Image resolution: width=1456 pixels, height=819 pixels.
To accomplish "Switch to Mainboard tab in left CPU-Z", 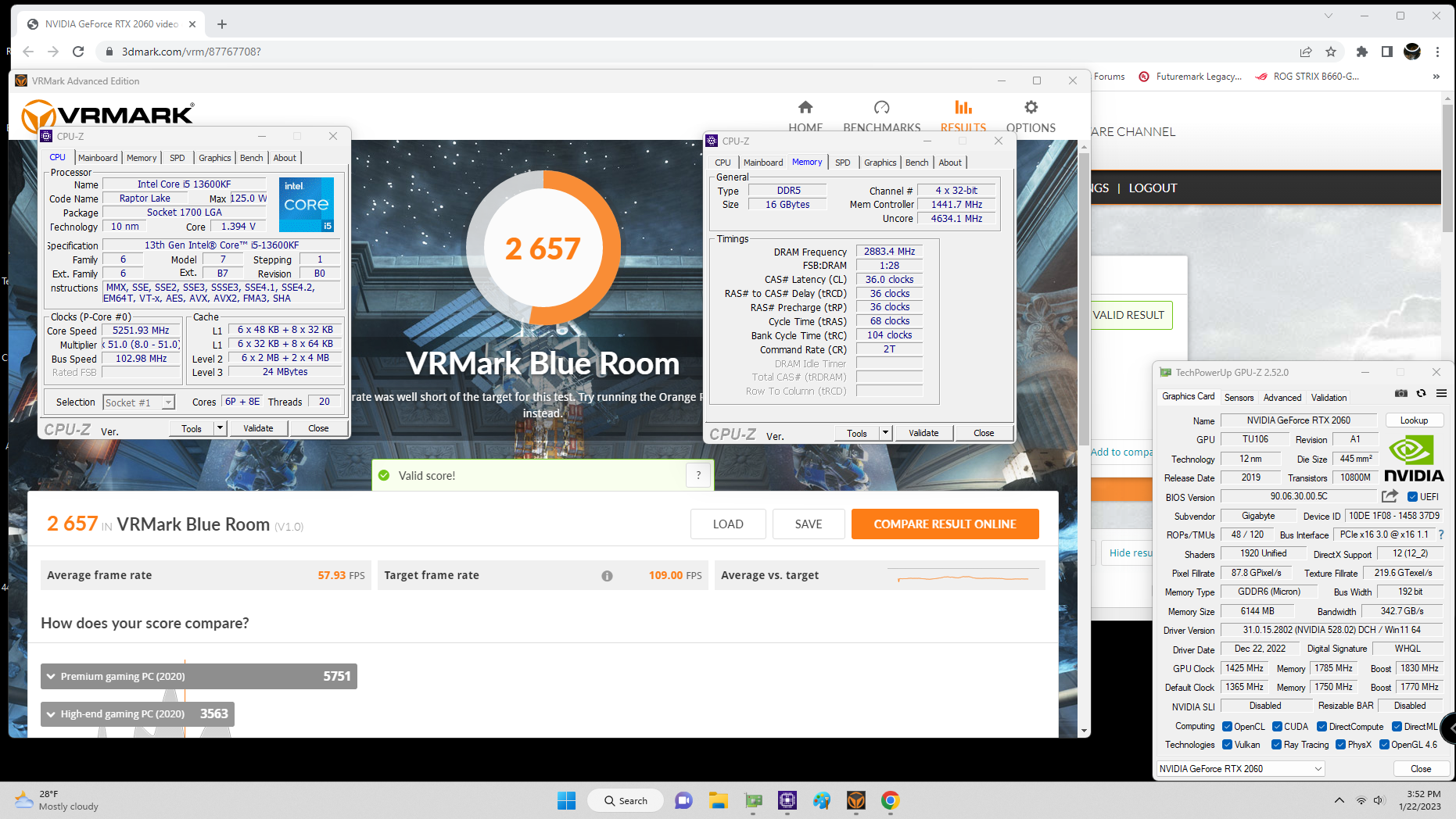I will point(98,158).
